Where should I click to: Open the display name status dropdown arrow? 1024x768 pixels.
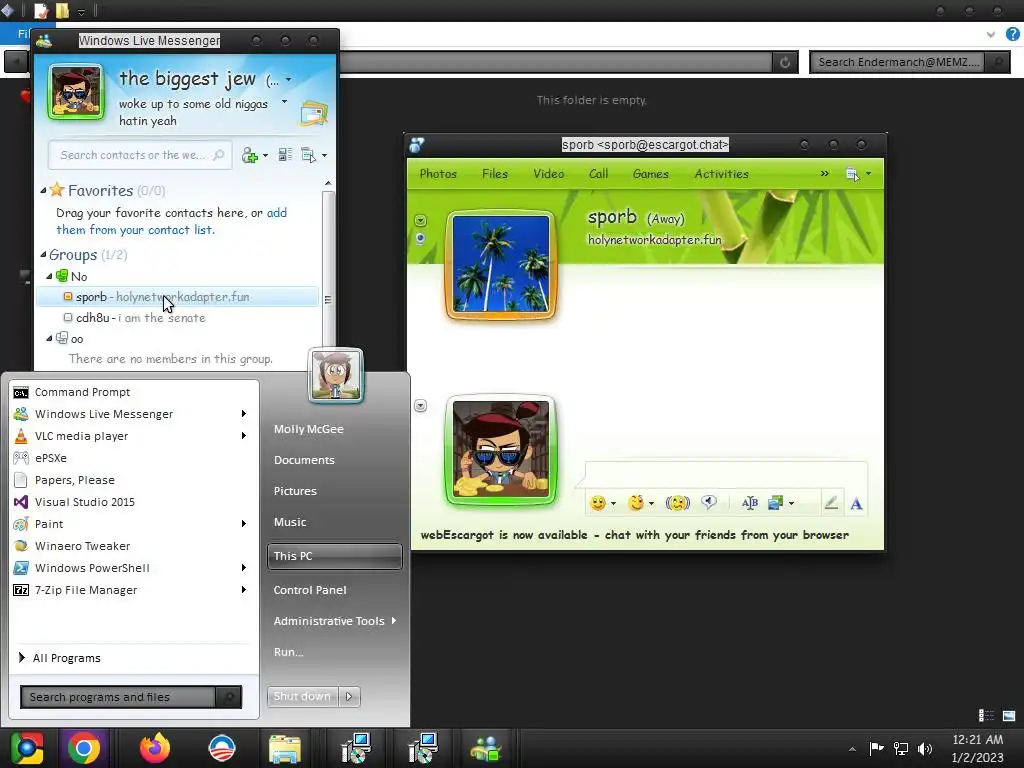click(x=289, y=80)
